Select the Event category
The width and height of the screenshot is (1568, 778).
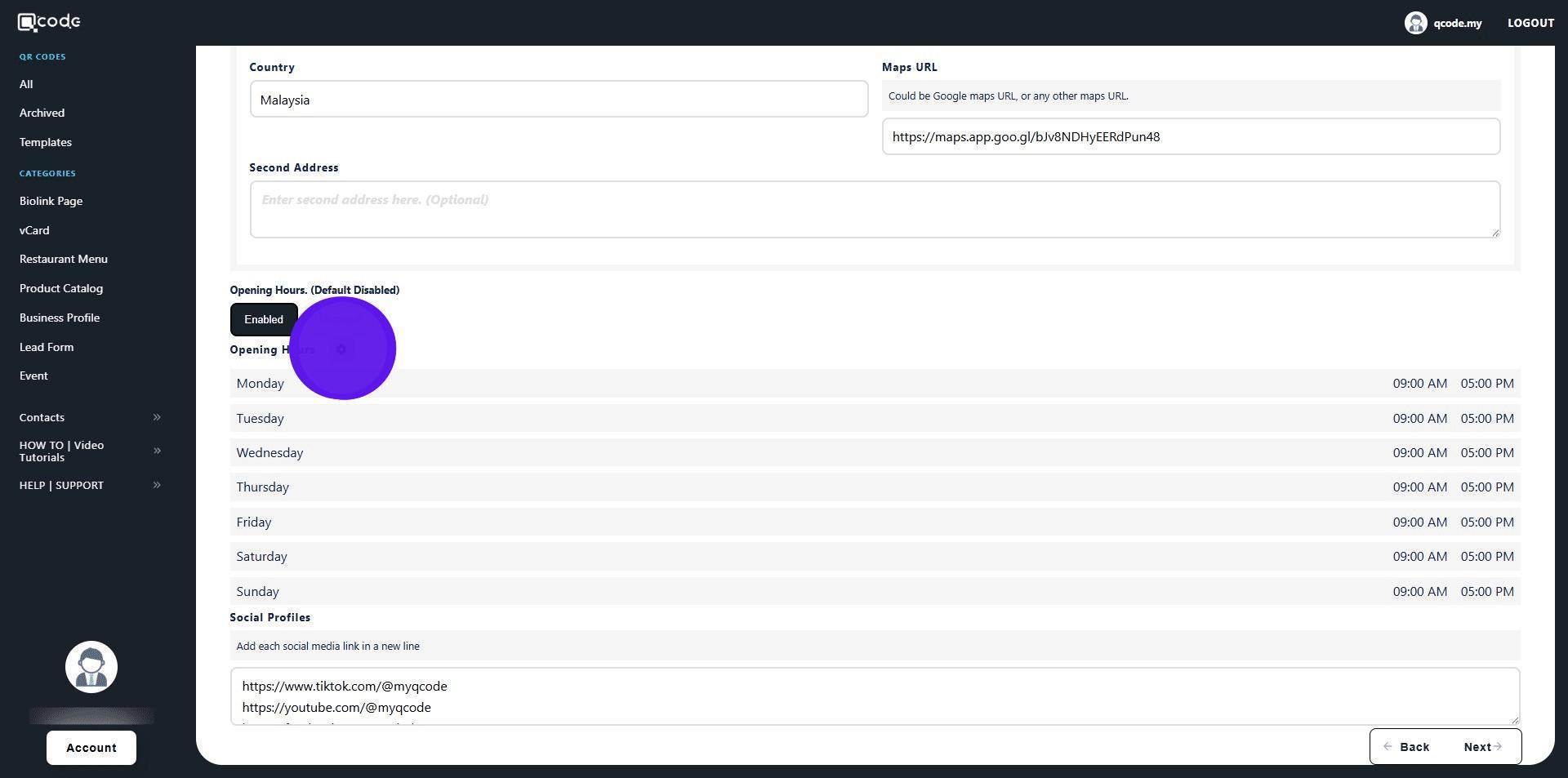tap(33, 376)
